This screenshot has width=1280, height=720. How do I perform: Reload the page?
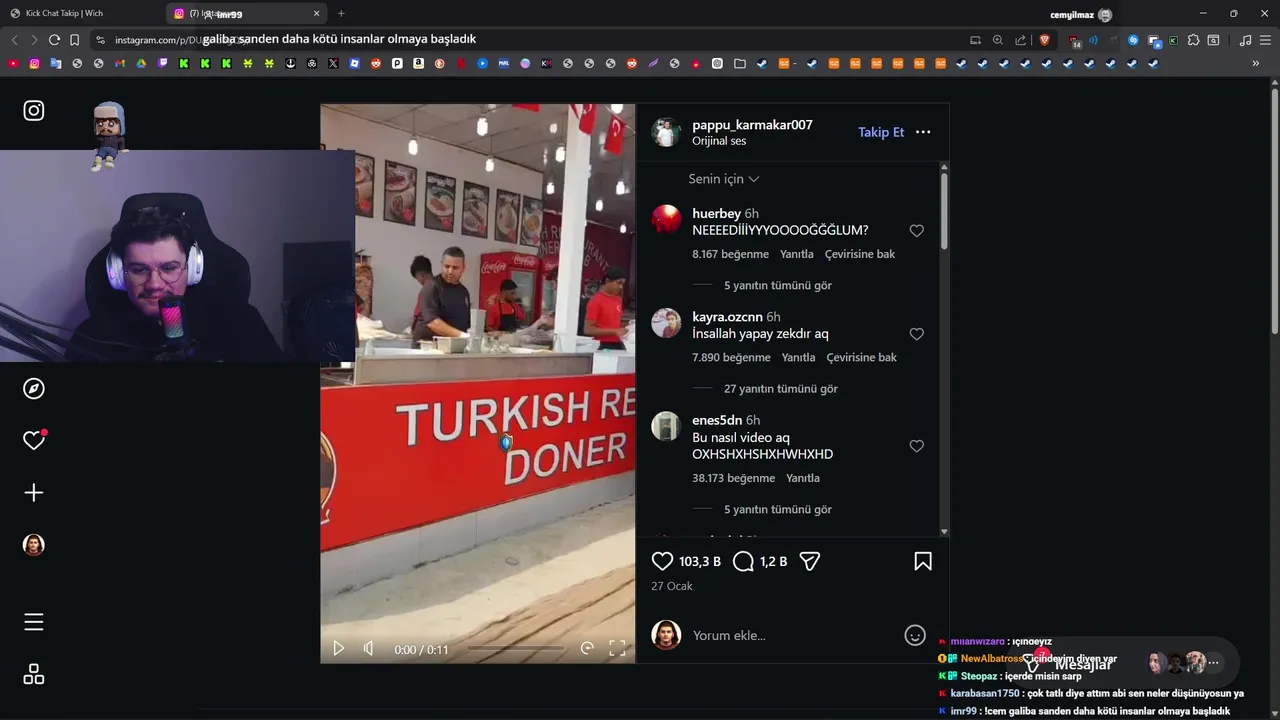(54, 40)
